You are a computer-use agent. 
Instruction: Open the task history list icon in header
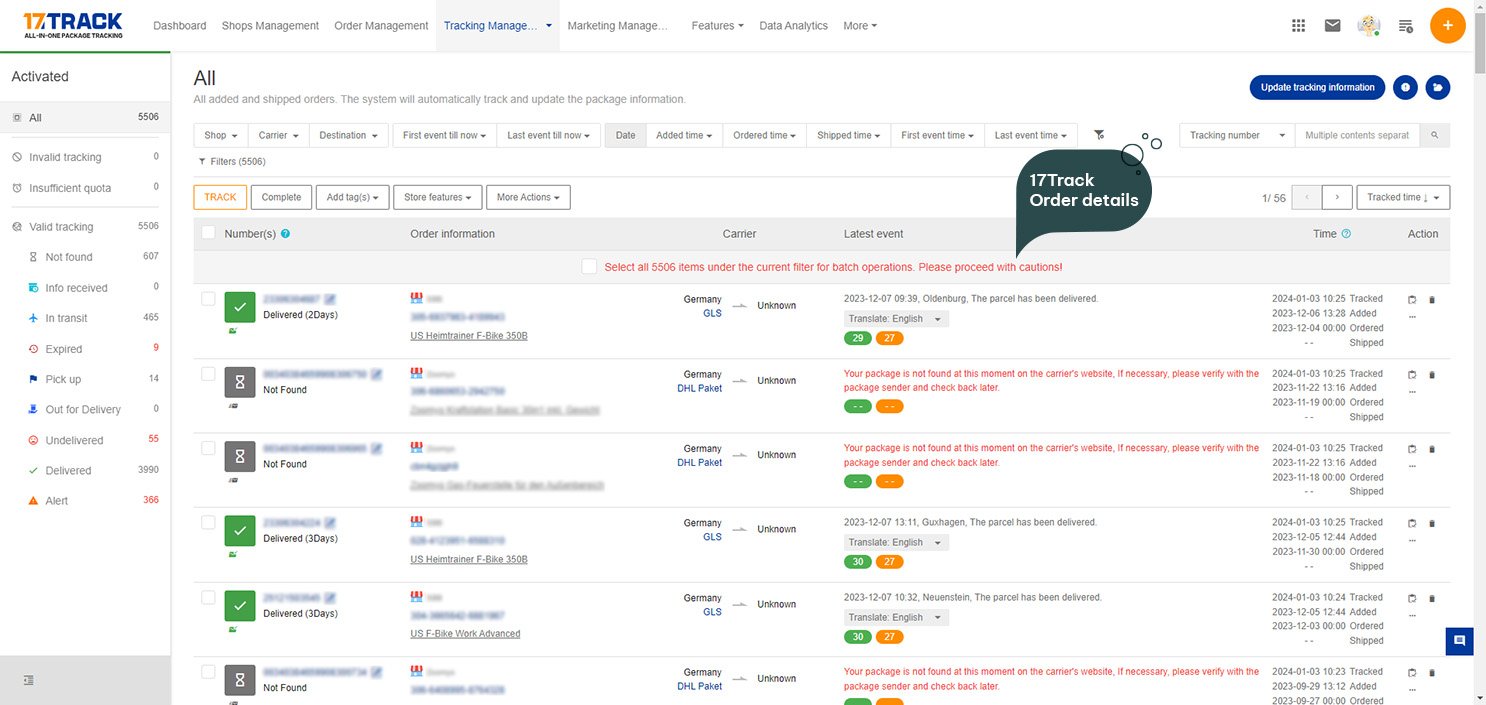pyautogui.click(x=1405, y=26)
